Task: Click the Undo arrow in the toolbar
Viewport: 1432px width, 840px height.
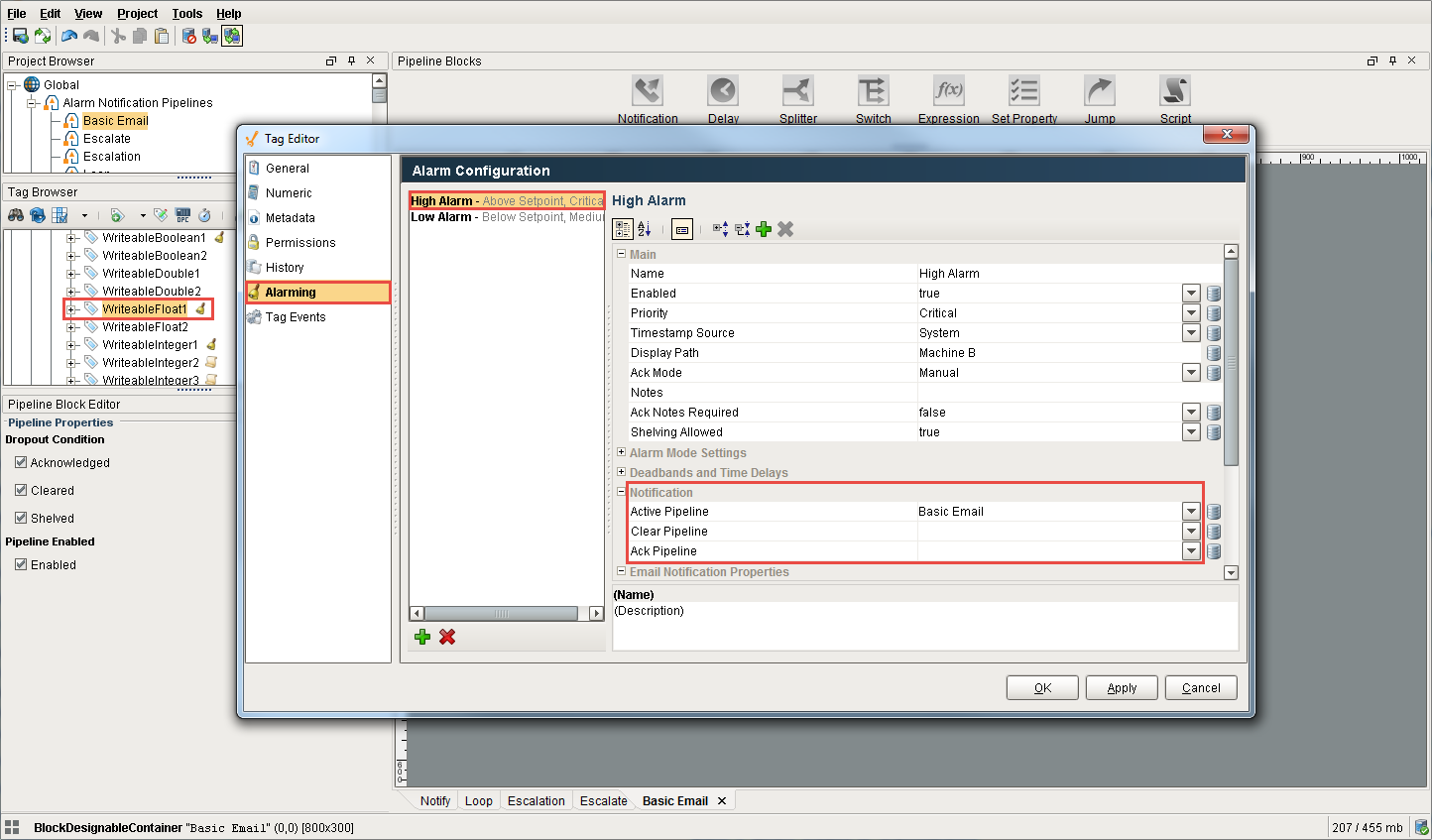Action: click(x=69, y=36)
